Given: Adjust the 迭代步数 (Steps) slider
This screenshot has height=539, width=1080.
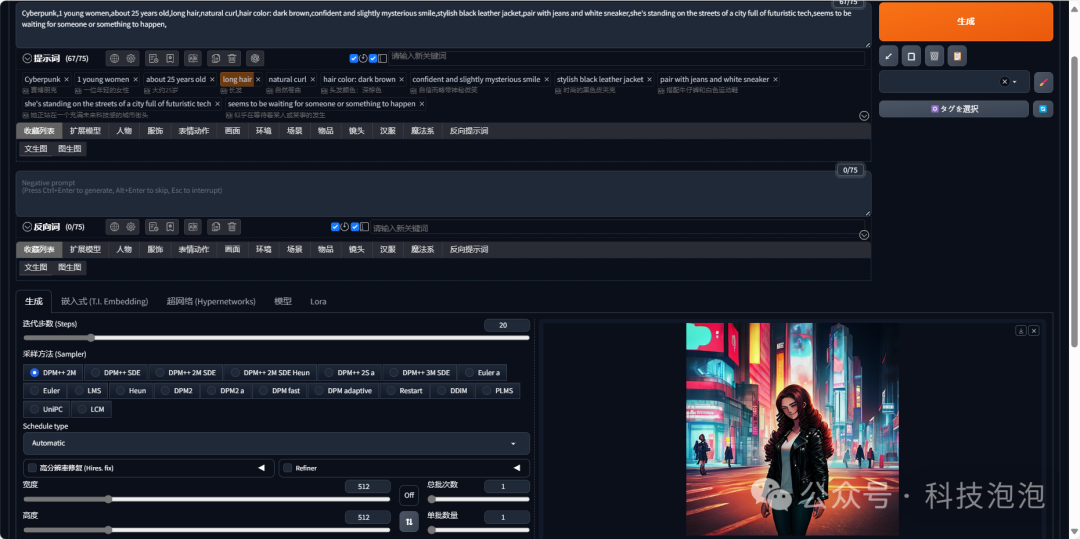Looking at the screenshot, I should (276, 338).
